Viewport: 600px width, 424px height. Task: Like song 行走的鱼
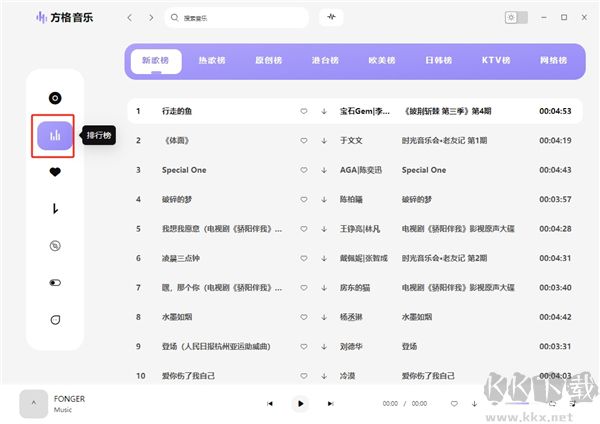[304, 111]
